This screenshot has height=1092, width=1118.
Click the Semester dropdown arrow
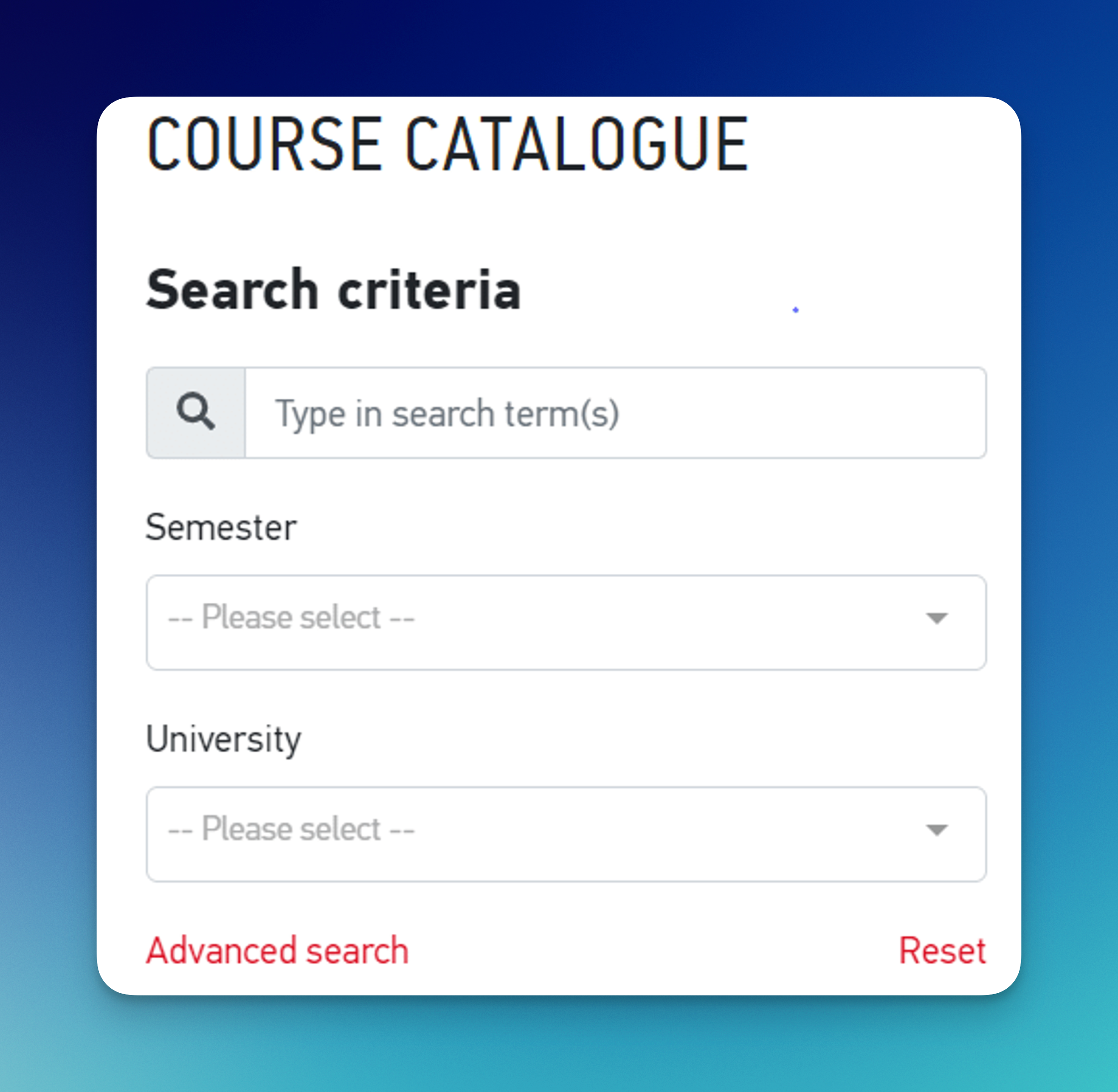pos(937,618)
